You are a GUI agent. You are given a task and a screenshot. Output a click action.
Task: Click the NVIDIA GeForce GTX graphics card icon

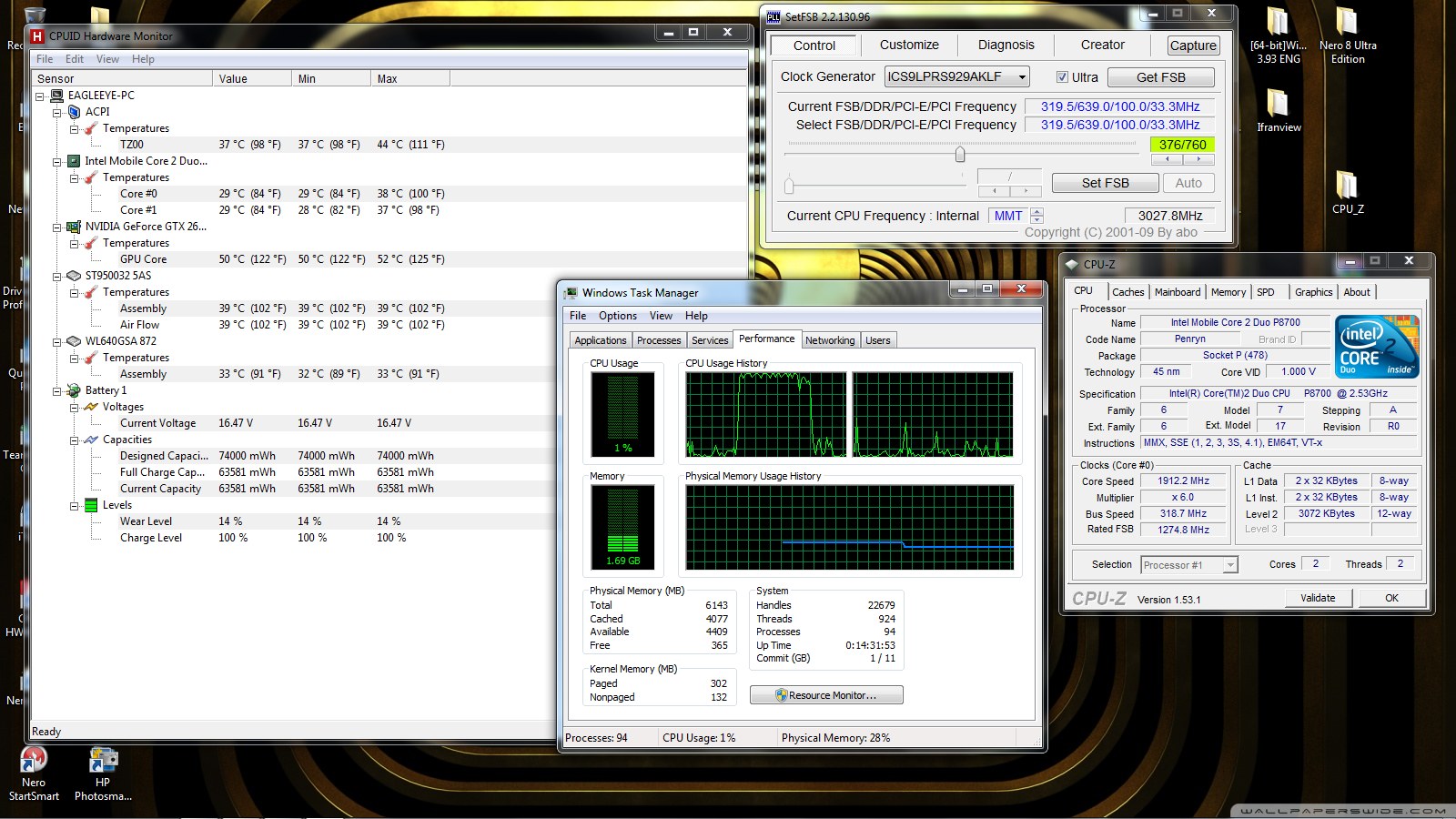(x=74, y=227)
